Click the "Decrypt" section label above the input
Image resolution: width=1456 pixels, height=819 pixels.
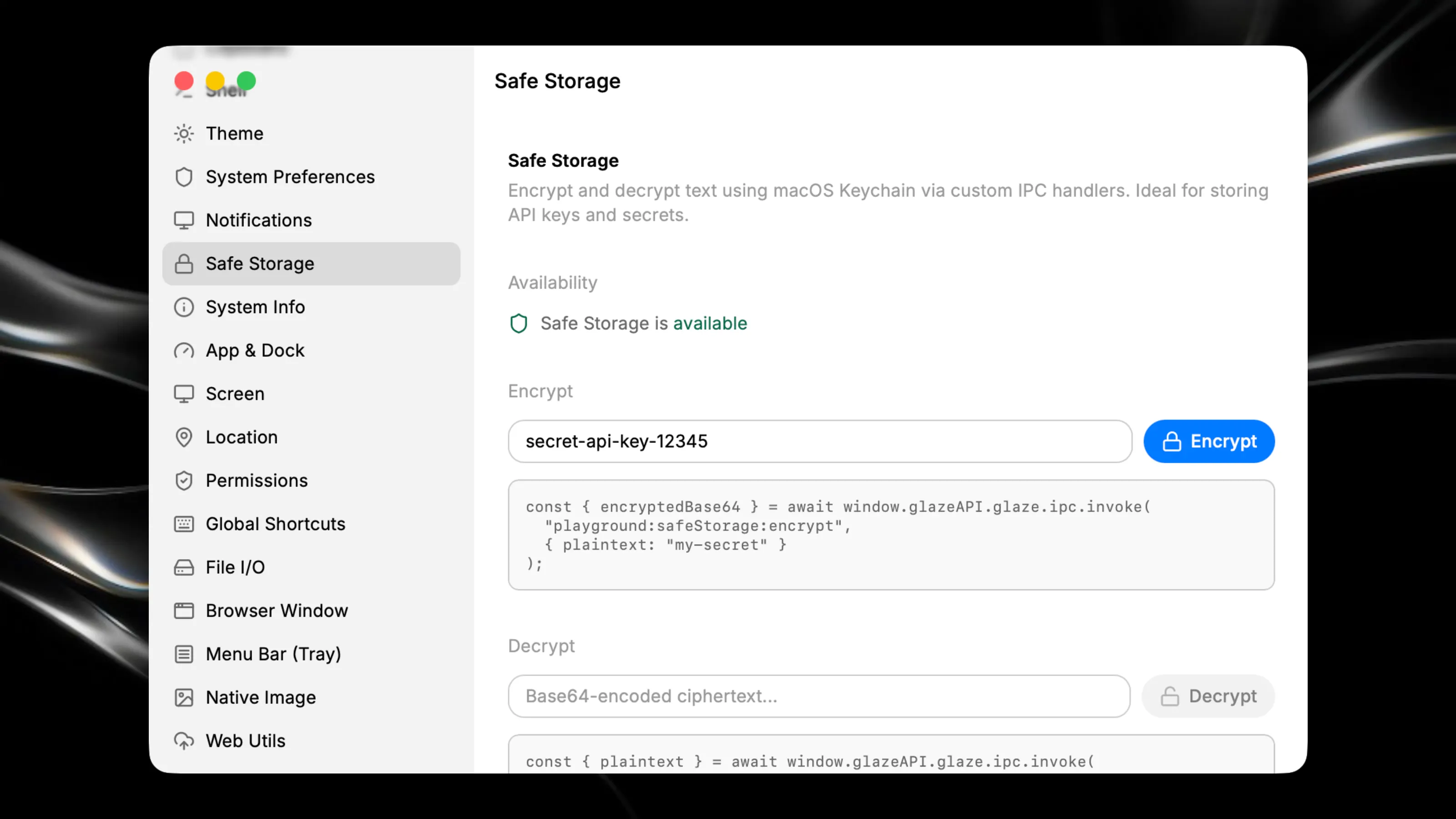pyautogui.click(x=541, y=646)
